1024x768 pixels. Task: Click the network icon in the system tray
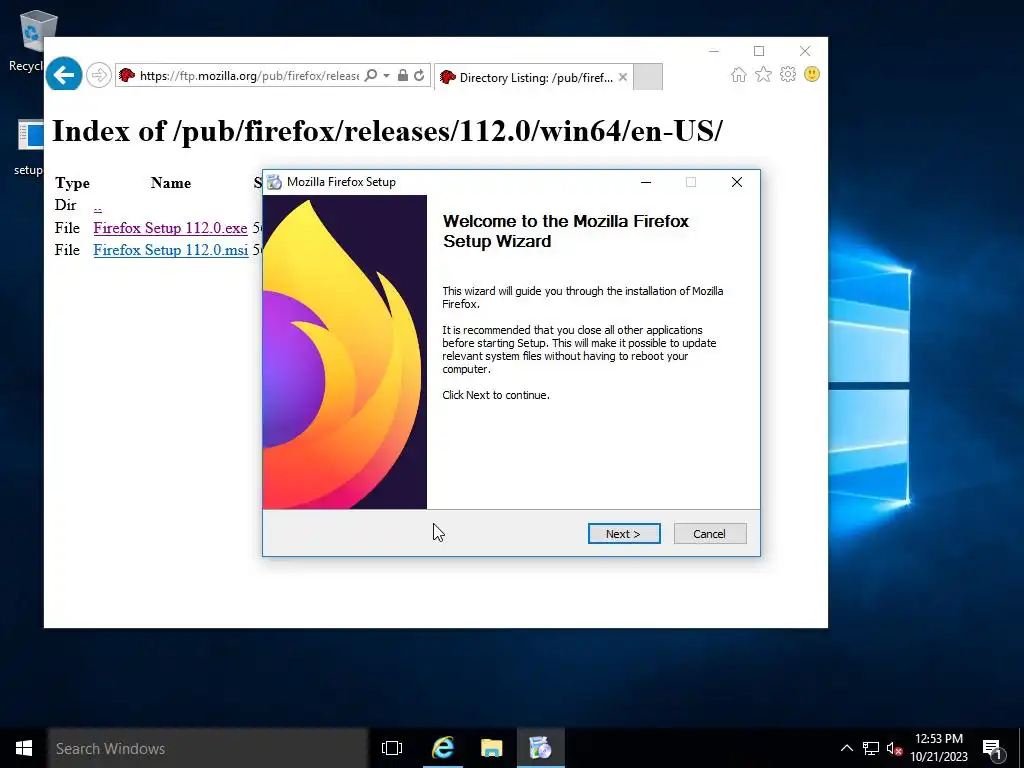(871, 748)
